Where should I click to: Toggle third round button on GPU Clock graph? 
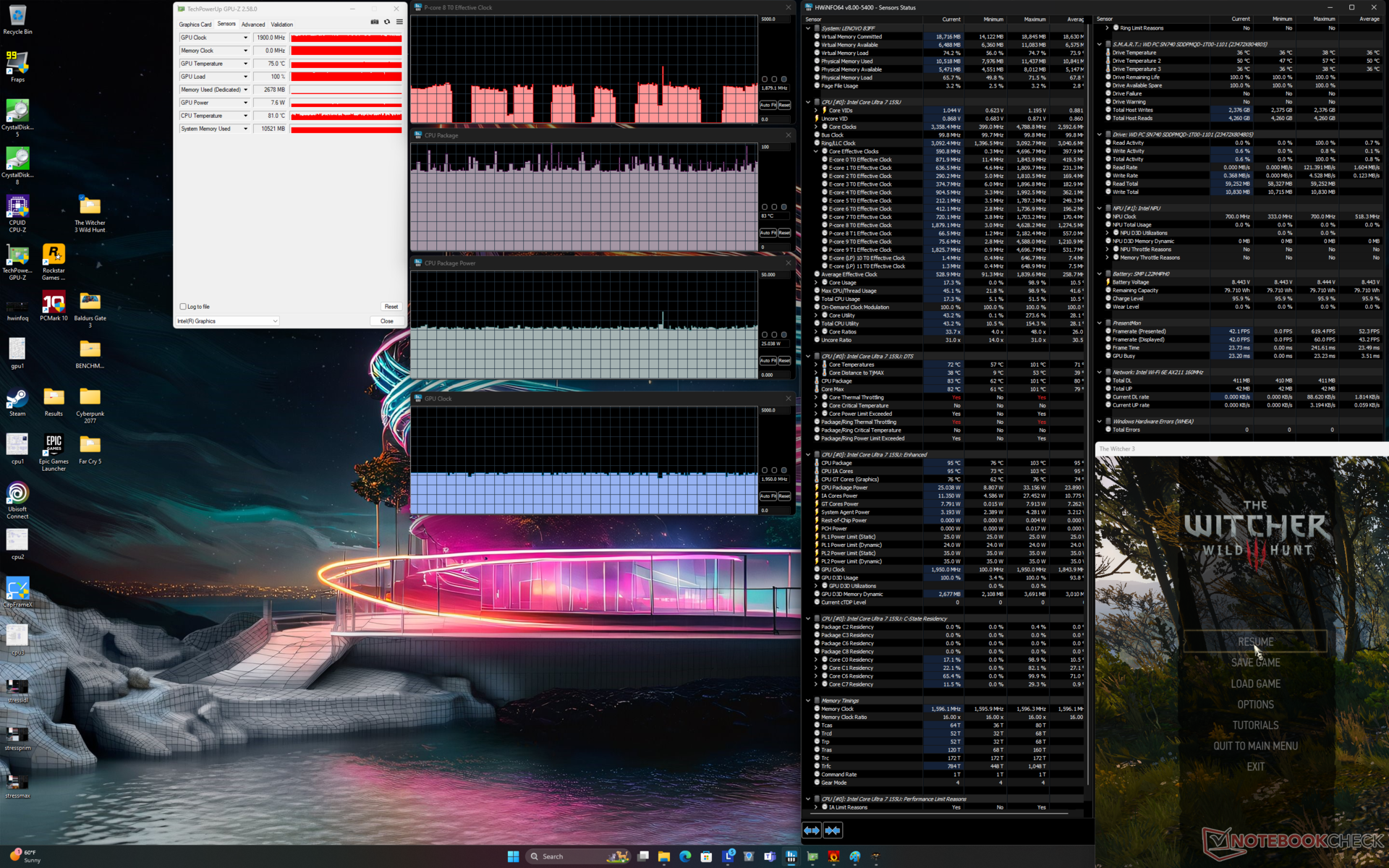pyautogui.click(x=783, y=470)
